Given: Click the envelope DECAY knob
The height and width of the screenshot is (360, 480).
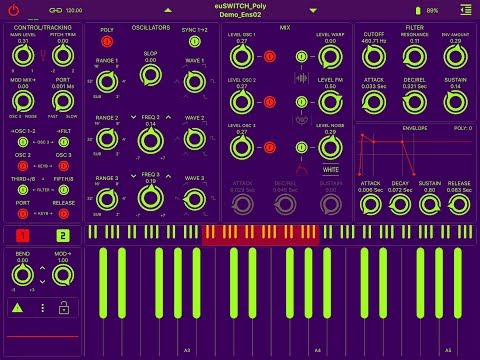Looking at the screenshot, I should click(x=400, y=205).
